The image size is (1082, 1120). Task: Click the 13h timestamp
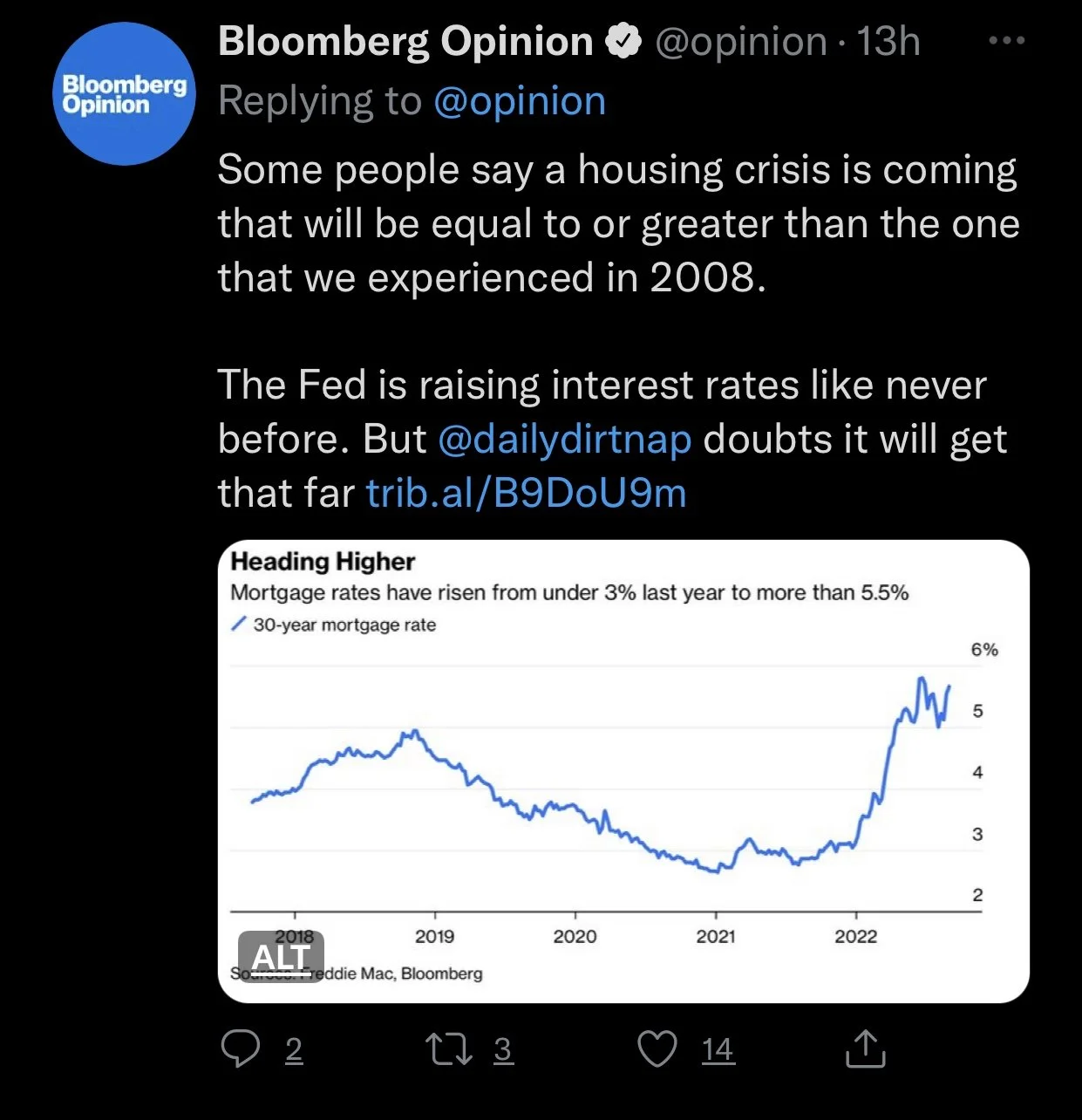pyautogui.click(x=888, y=42)
